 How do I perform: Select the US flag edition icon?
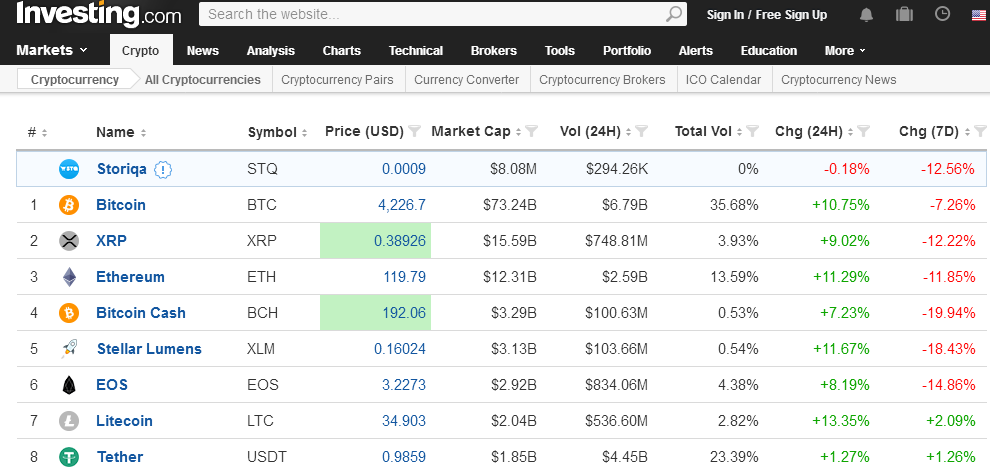[x=978, y=15]
